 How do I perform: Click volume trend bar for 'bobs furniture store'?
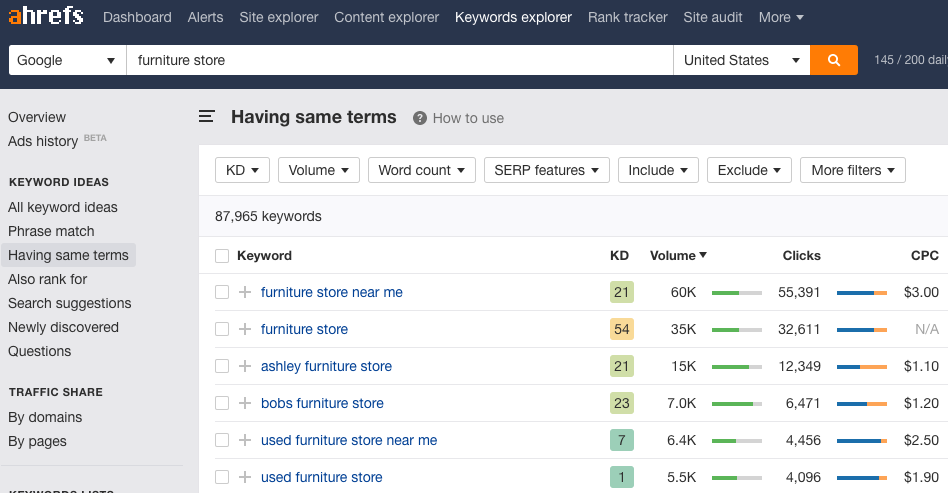point(737,403)
